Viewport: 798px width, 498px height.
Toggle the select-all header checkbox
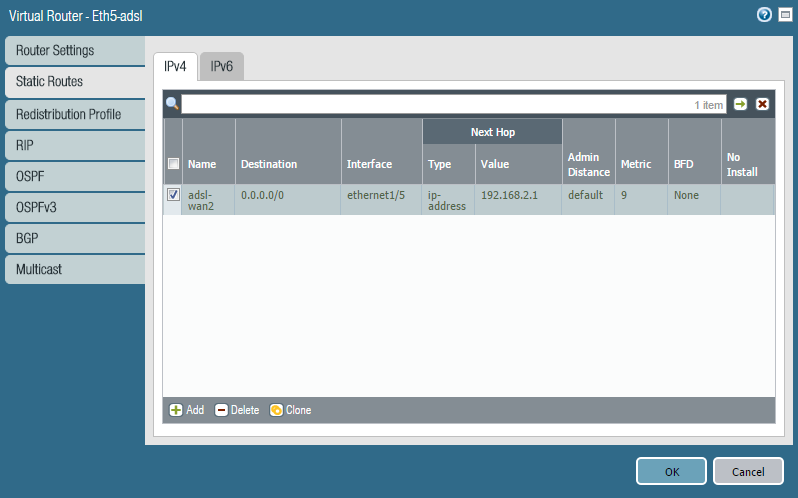[174, 163]
